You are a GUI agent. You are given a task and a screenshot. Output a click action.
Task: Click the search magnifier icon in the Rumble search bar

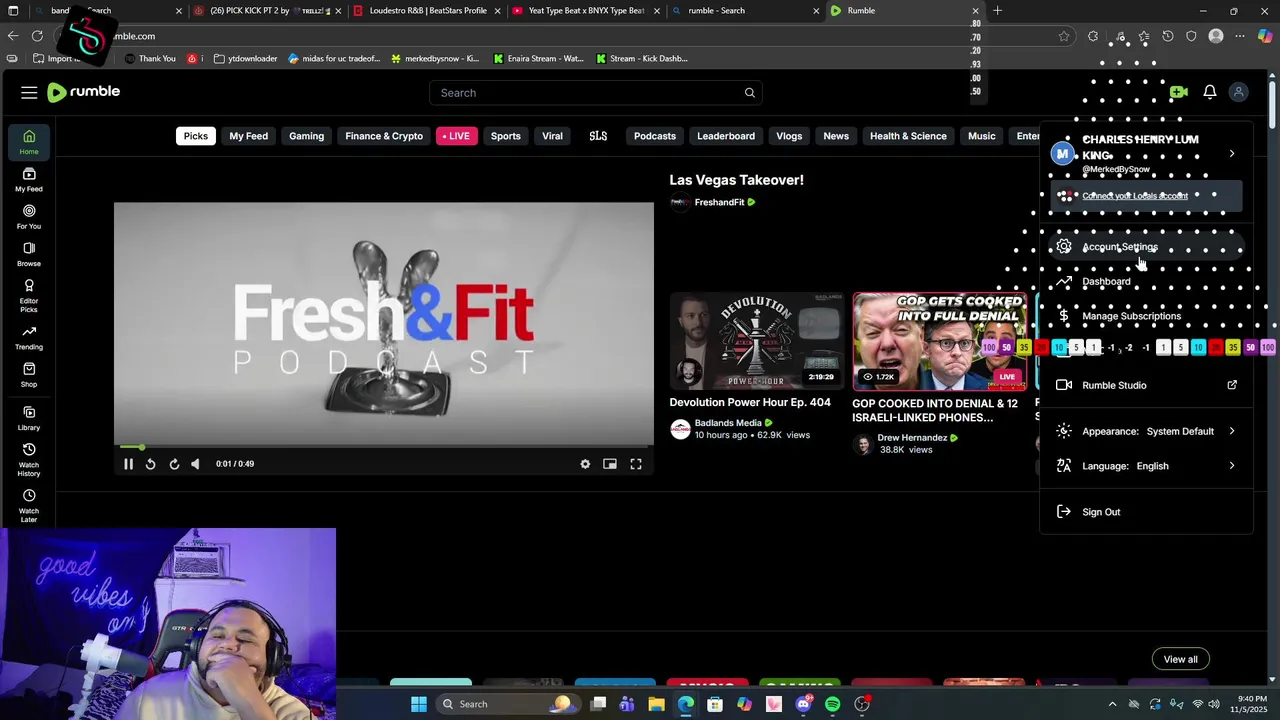tap(749, 93)
